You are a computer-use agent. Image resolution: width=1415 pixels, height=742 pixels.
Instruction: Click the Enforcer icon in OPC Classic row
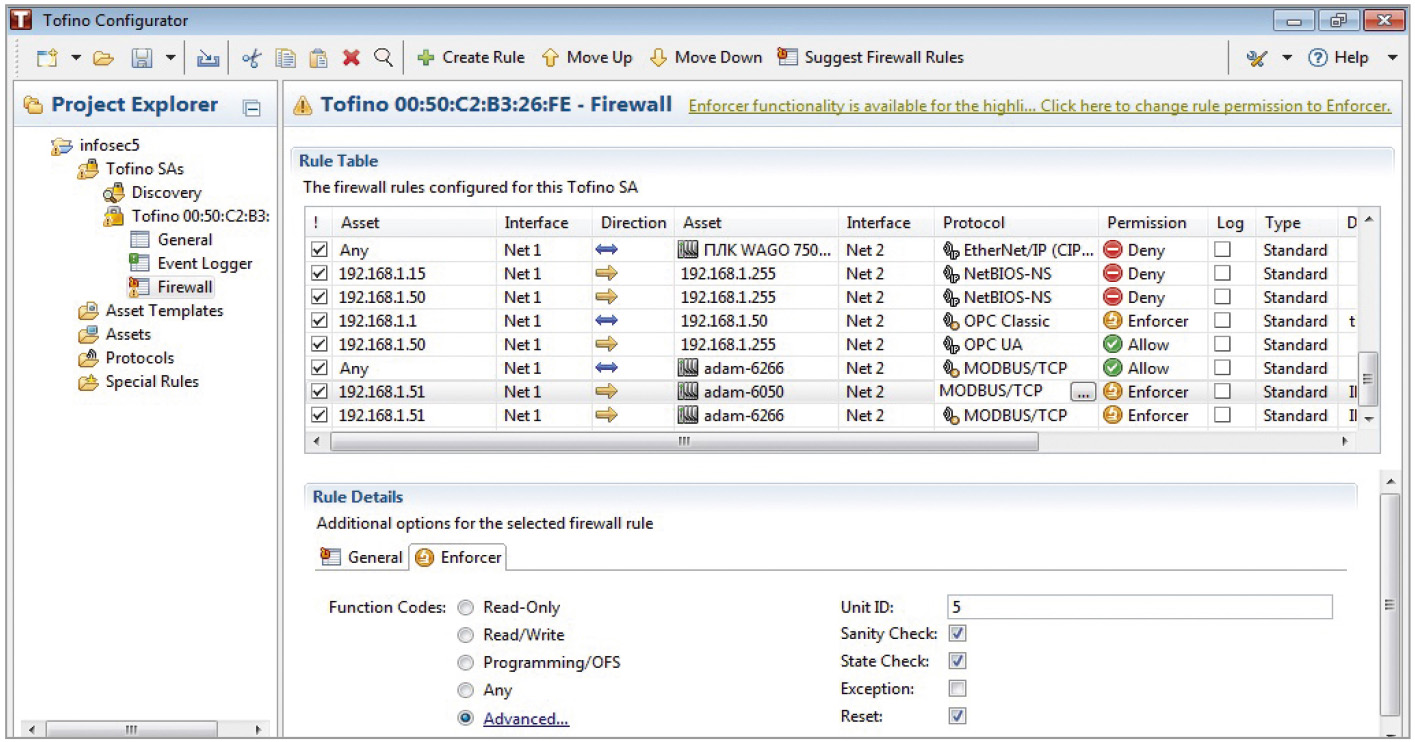point(1113,321)
